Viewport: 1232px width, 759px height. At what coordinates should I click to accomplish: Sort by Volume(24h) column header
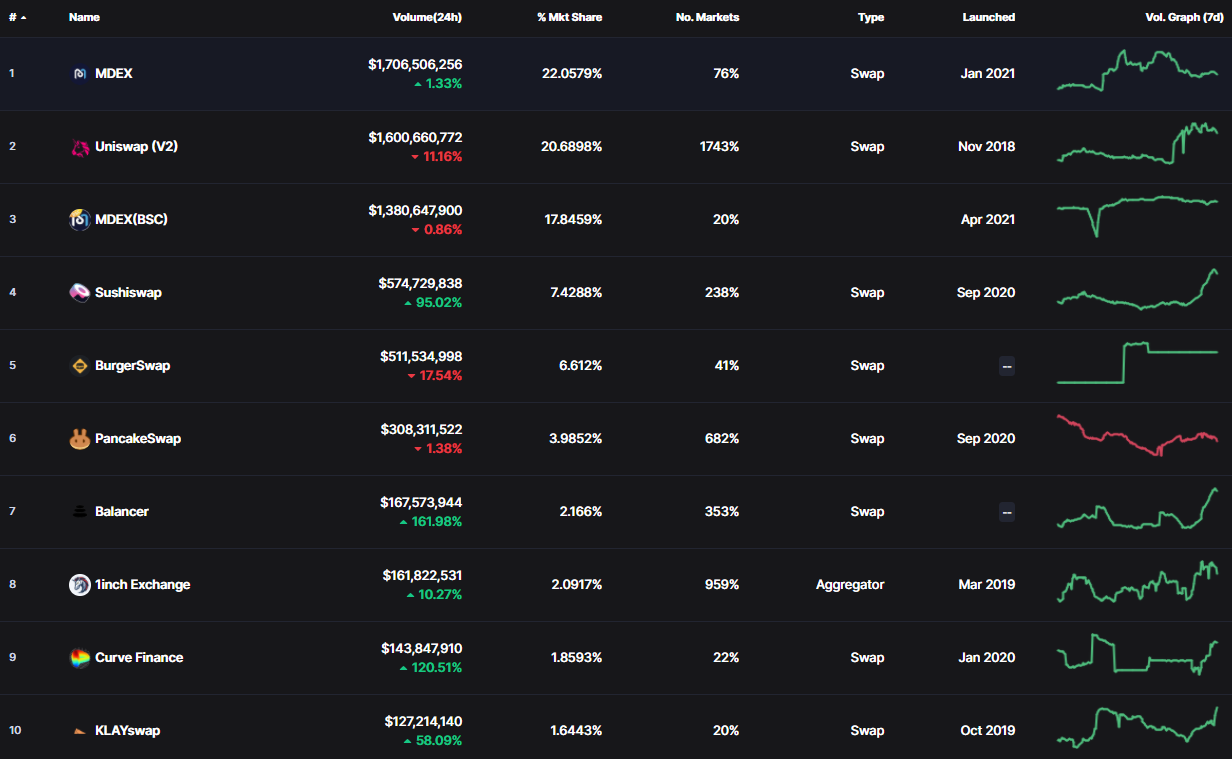tap(428, 17)
